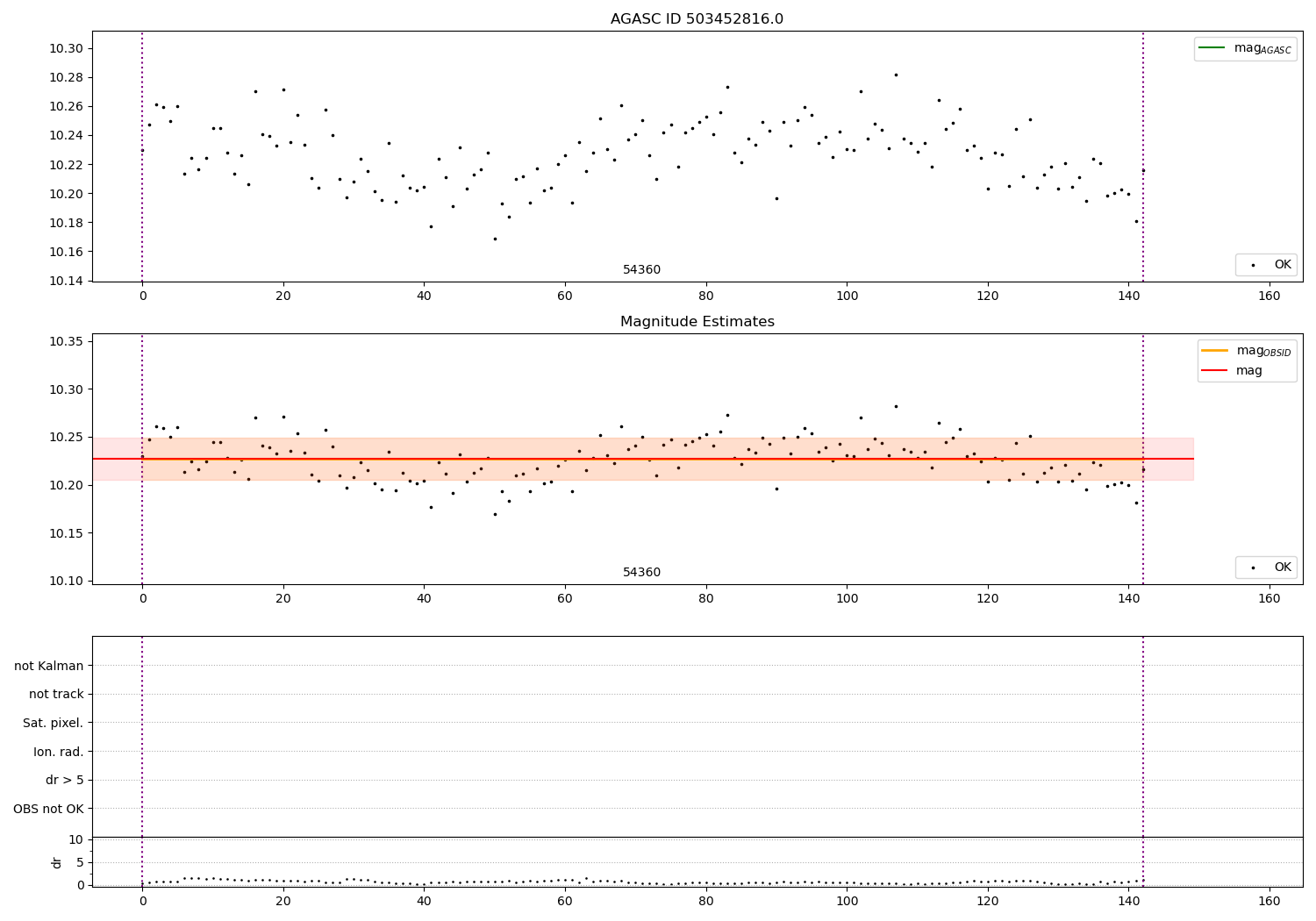1316x921 pixels.
Task: Click 10.30 tick on the AGASC ID plot
Action: (67, 49)
